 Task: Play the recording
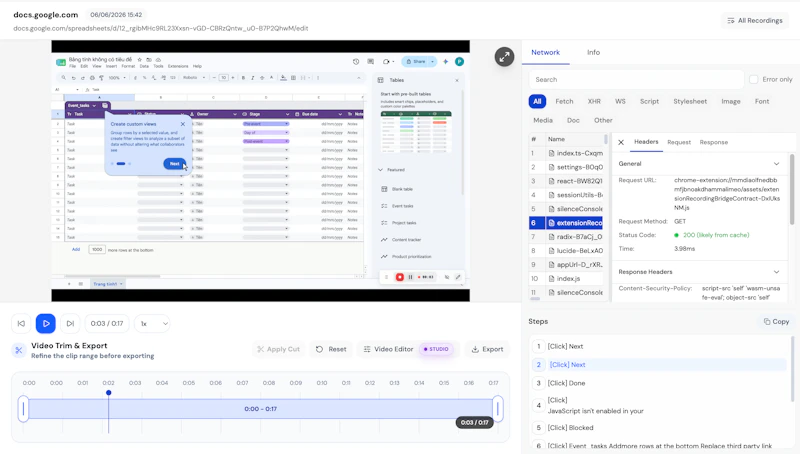[x=46, y=323]
